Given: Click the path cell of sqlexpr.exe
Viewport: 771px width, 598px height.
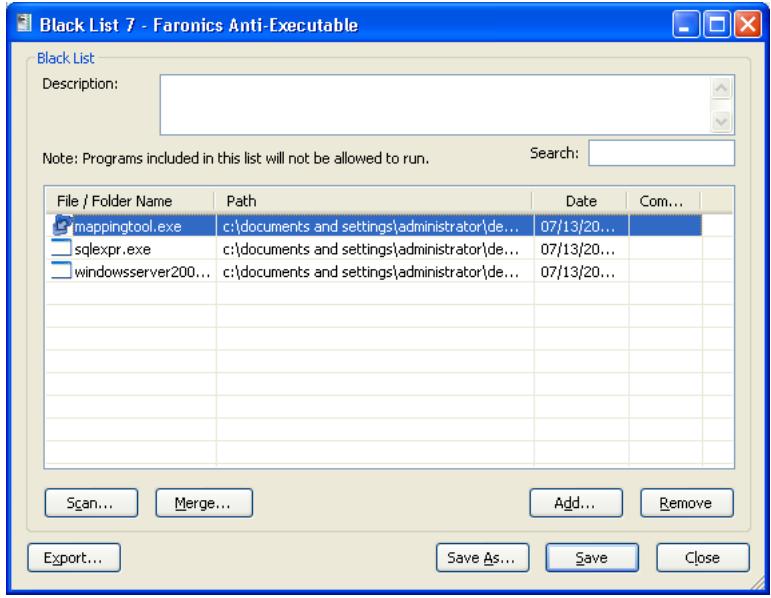Looking at the screenshot, I should coord(375,249).
